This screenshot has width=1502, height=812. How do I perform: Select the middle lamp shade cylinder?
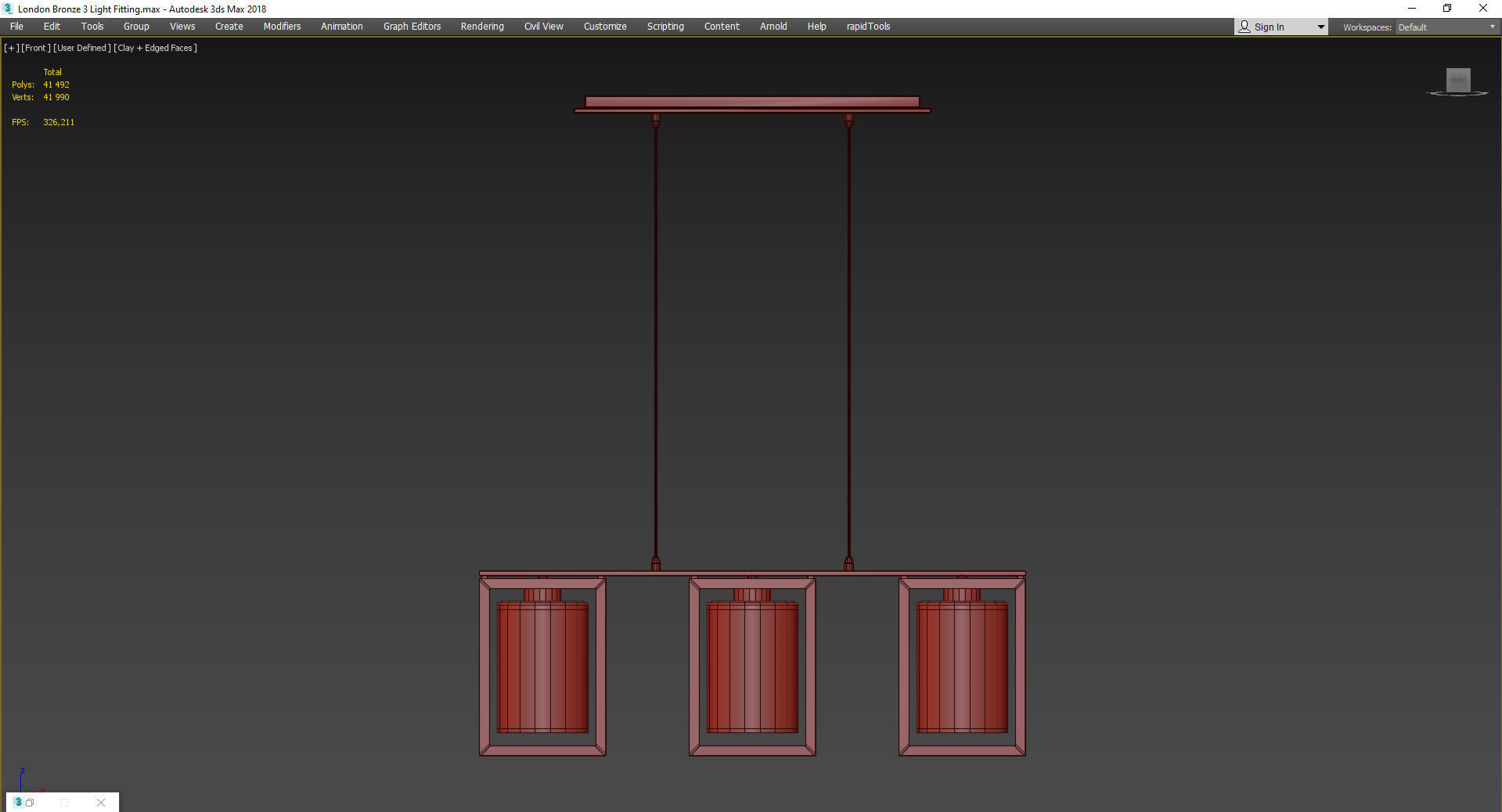click(752, 666)
